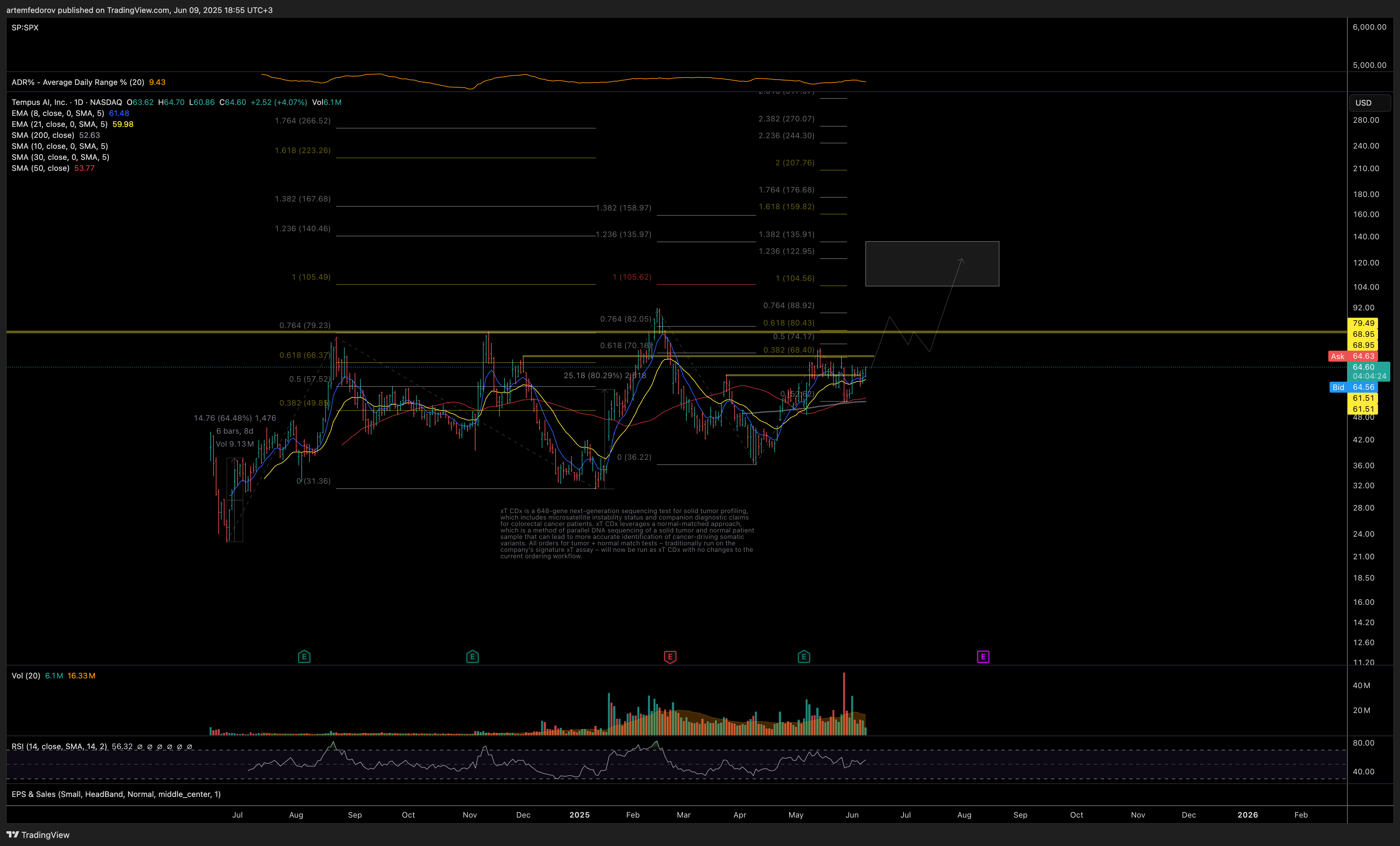Click the Jun label on the time axis
This screenshot has width=1400, height=846.
[852, 815]
